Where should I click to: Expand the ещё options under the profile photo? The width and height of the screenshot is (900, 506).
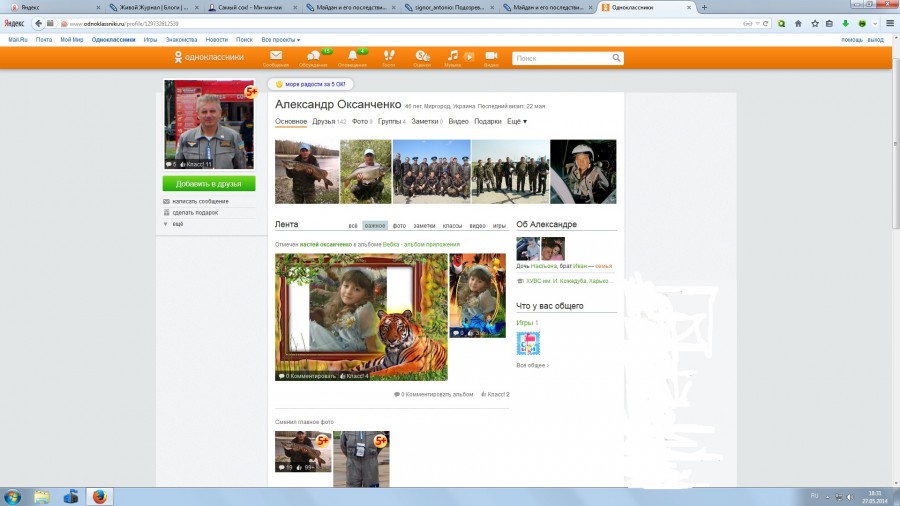click(x=177, y=224)
